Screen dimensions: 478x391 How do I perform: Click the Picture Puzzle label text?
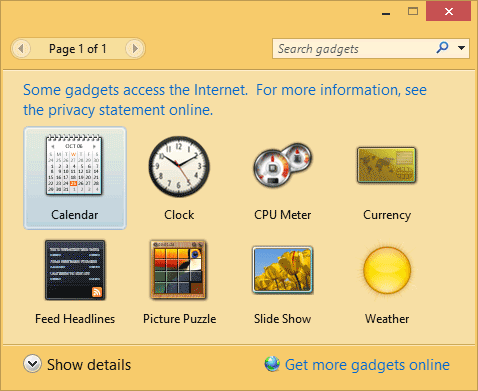[180, 319]
